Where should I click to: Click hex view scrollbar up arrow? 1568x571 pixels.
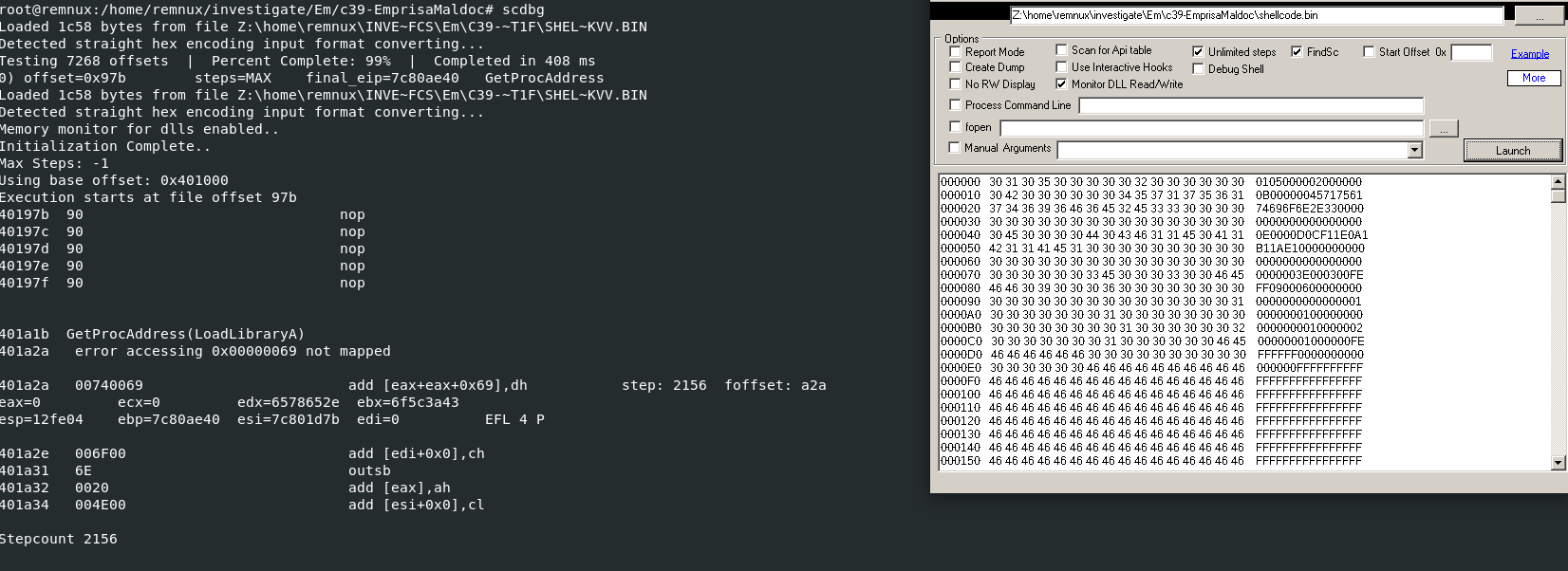tap(1558, 181)
